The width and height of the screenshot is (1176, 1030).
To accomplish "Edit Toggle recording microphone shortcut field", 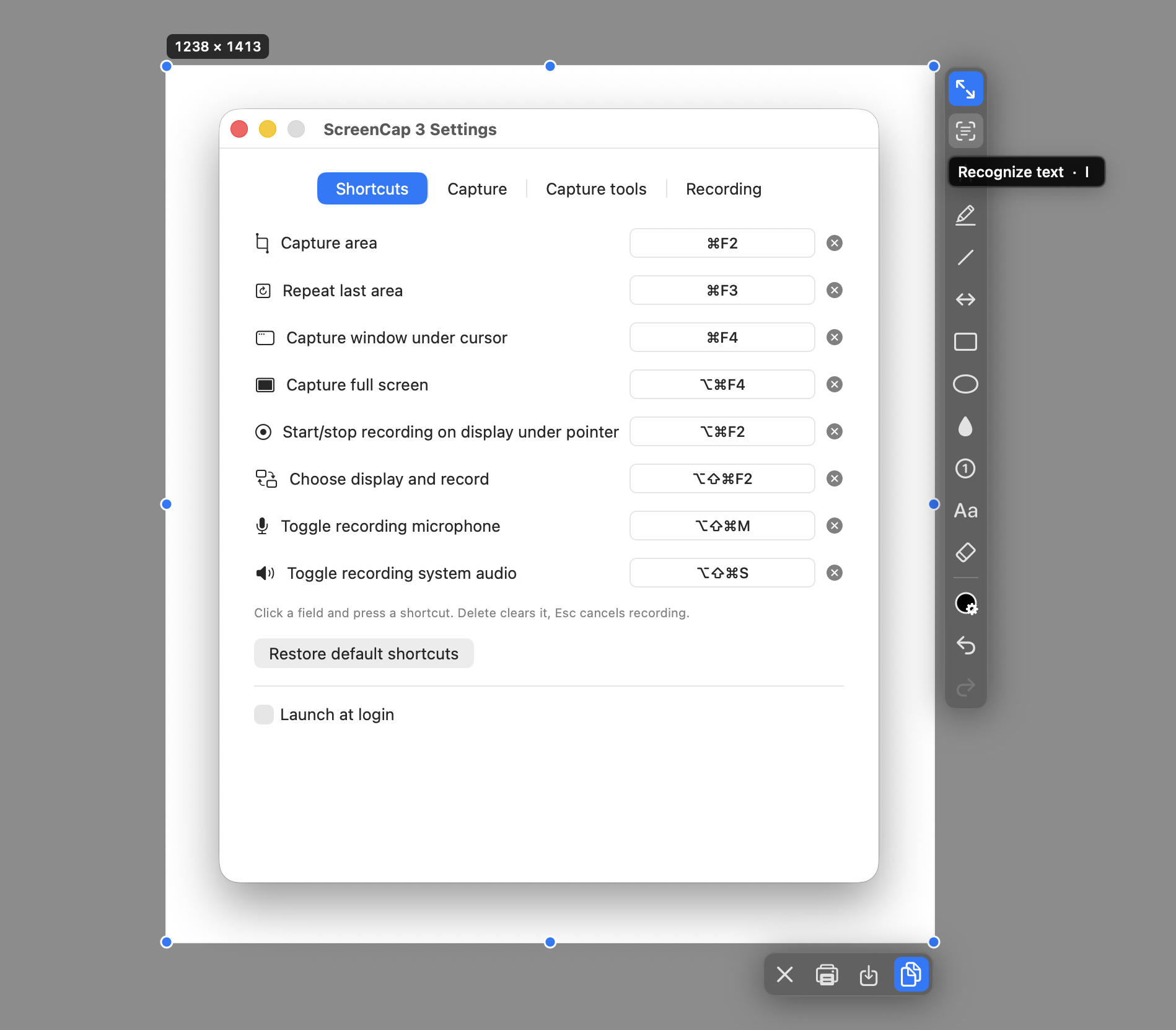I will (x=722, y=526).
